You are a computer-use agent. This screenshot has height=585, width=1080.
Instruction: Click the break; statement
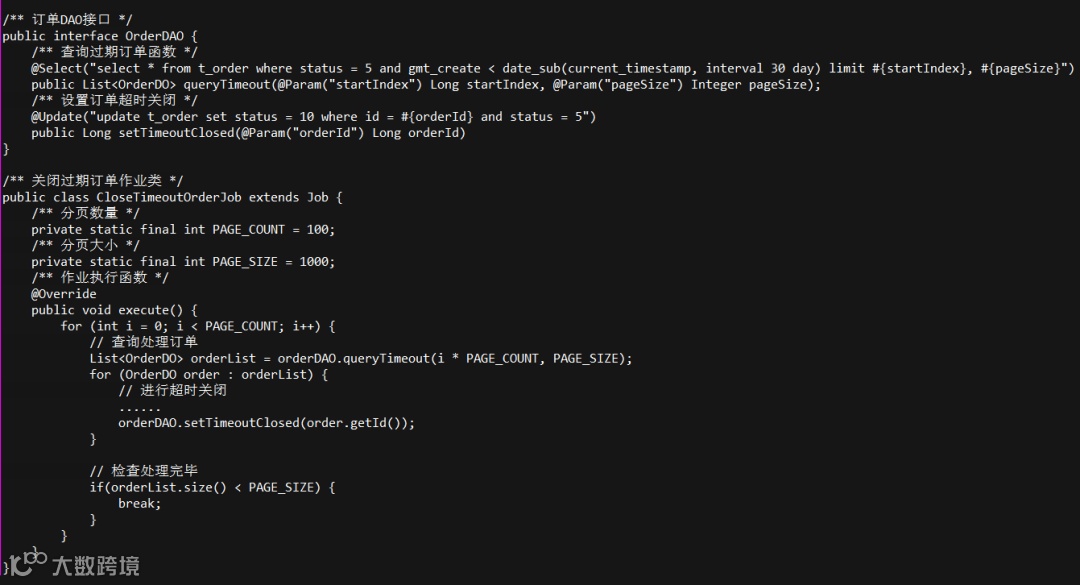[139, 504]
